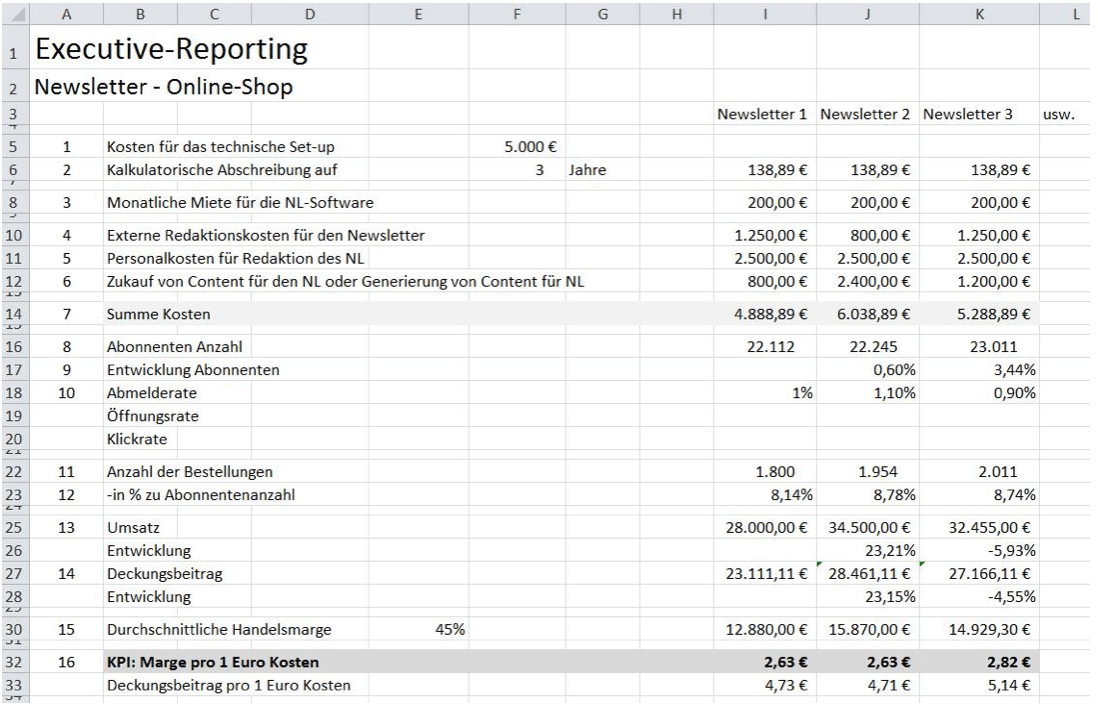
Task: Select Abonnenten Anzahl value 23.011
Action: coord(977,348)
